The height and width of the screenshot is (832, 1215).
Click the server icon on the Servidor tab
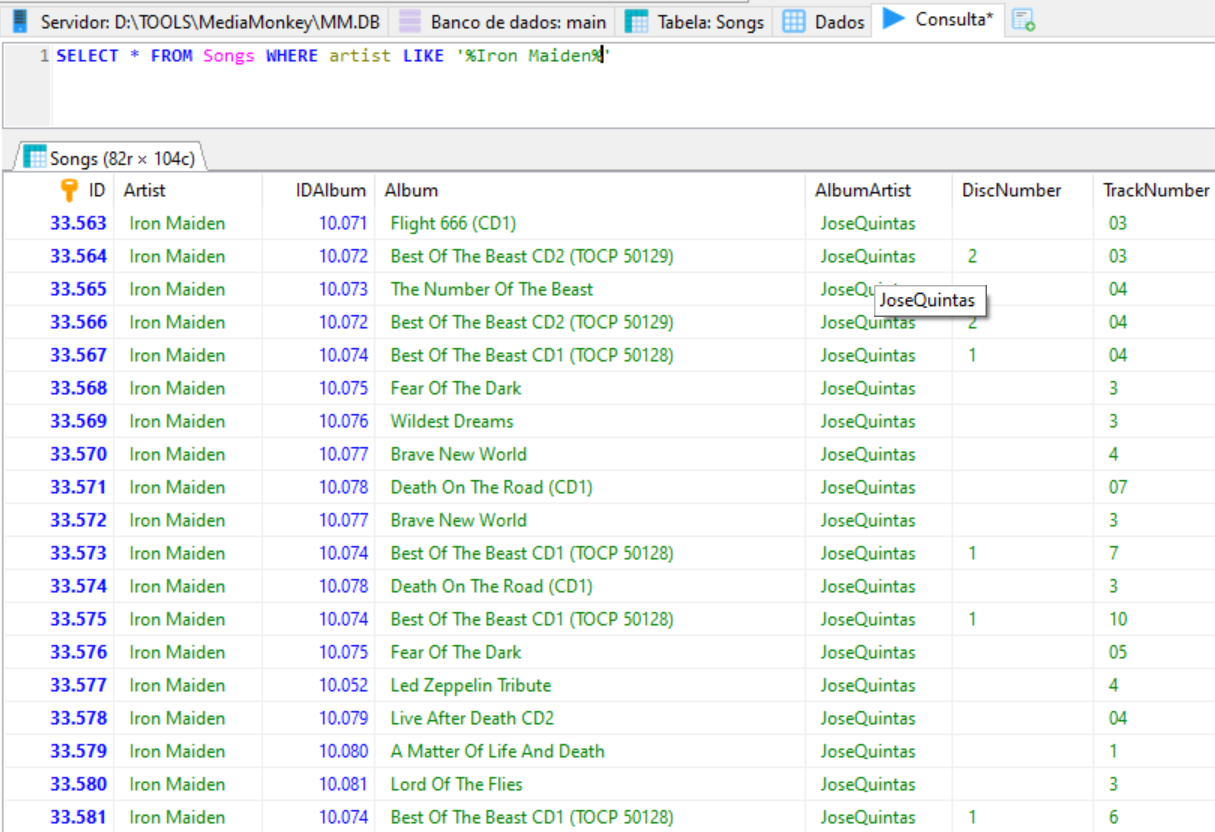[20, 21]
